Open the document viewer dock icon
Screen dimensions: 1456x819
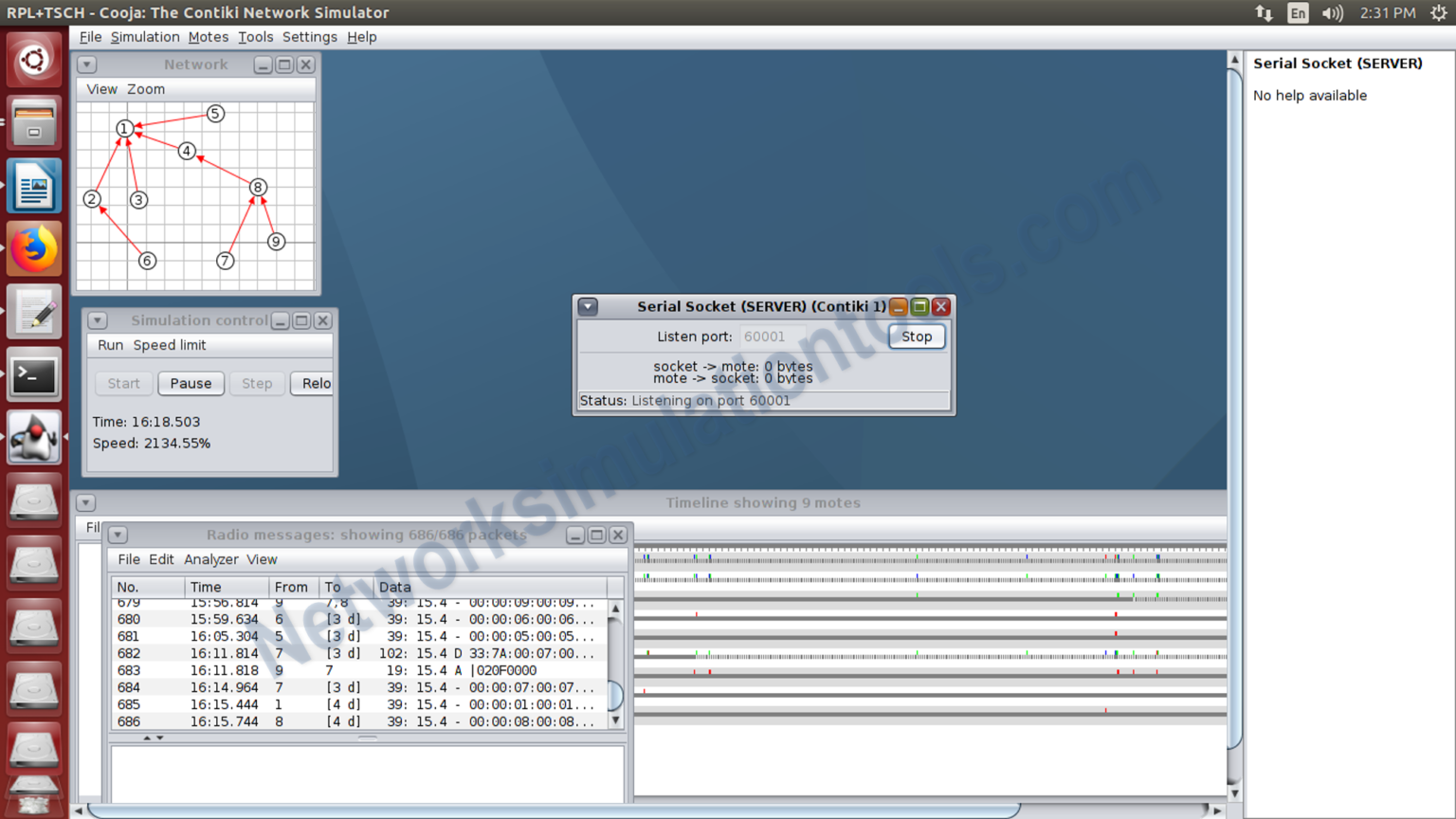[34, 186]
